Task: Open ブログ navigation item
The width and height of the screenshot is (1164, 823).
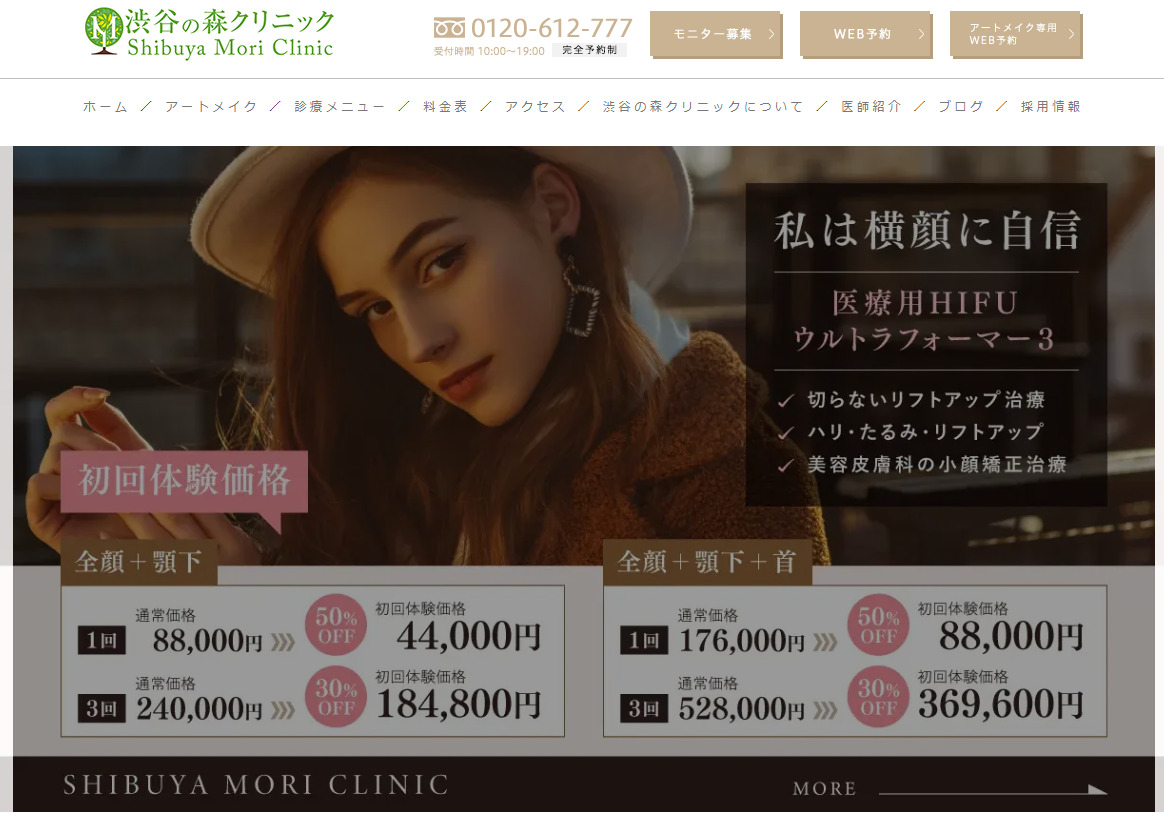Action: 961,107
